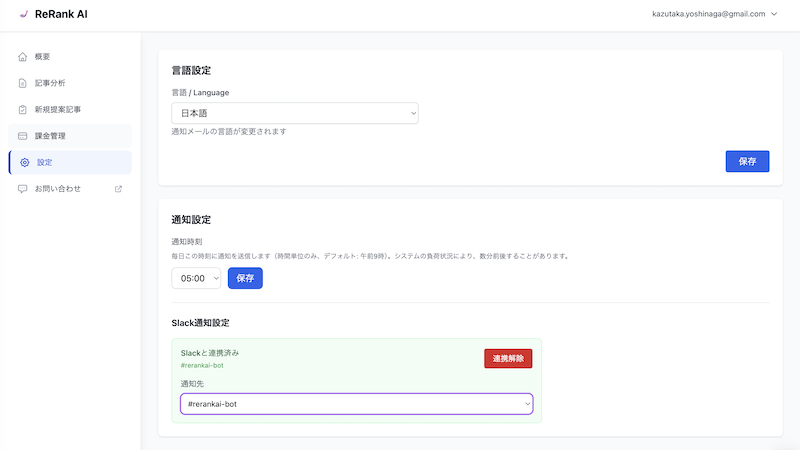Select 設定 in the sidebar

pyautogui.click(x=70, y=163)
